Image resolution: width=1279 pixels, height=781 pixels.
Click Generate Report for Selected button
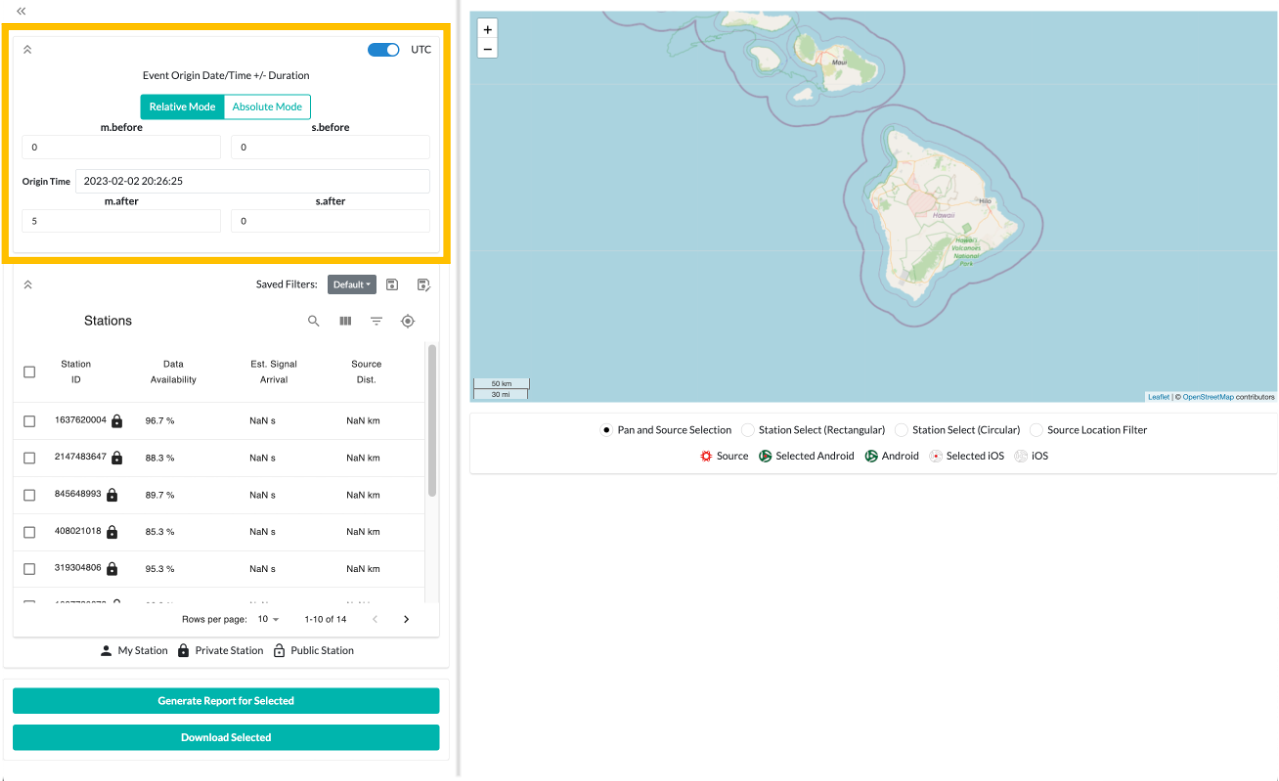[x=226, y=701]
